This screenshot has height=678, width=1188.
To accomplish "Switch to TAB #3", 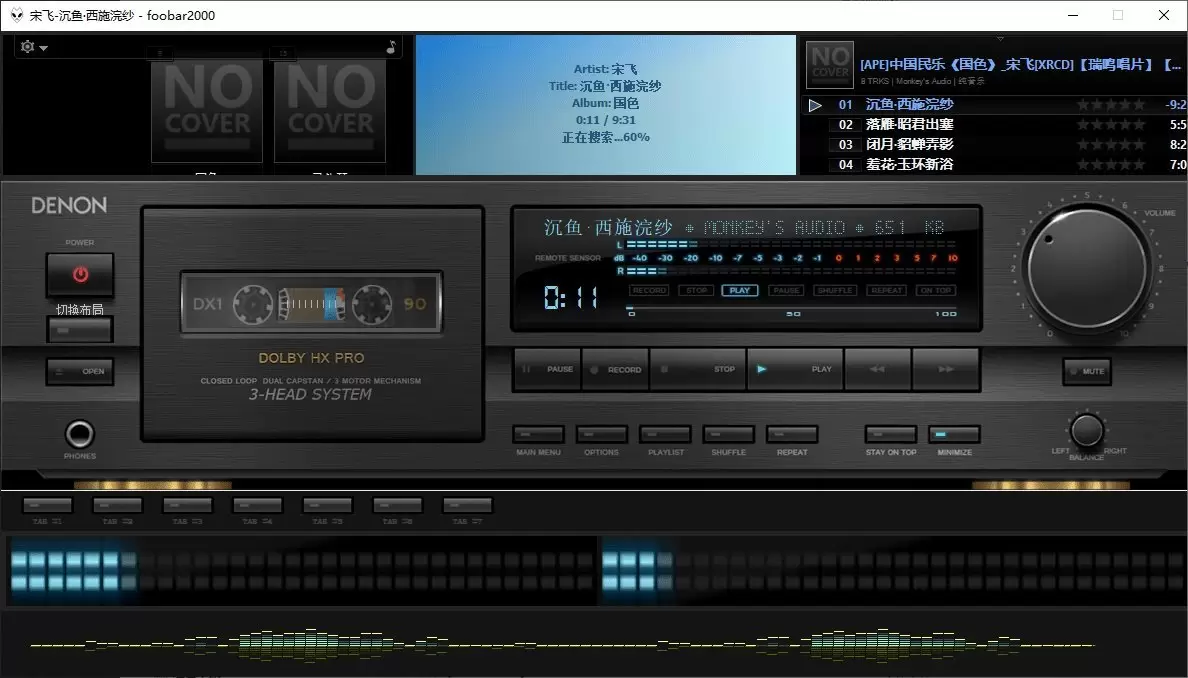I will (187, 505).
